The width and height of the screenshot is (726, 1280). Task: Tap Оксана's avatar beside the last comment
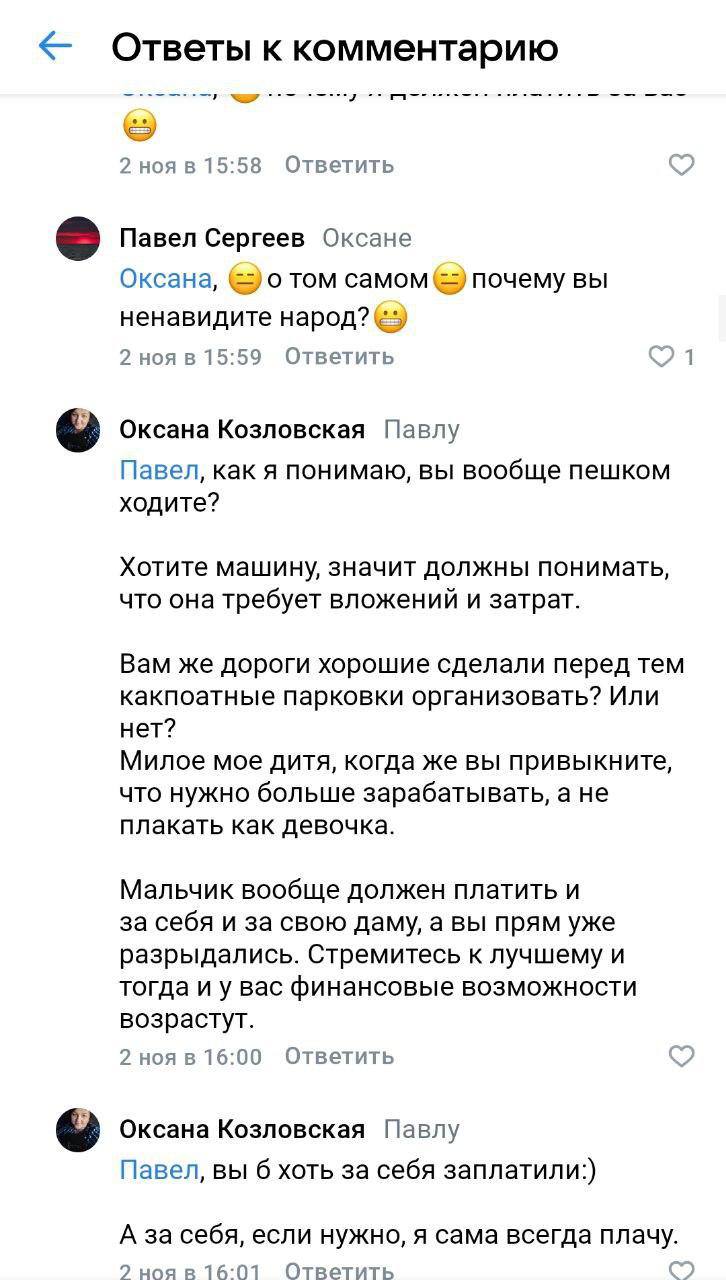pyautogui.click(x=78, y=1130)
